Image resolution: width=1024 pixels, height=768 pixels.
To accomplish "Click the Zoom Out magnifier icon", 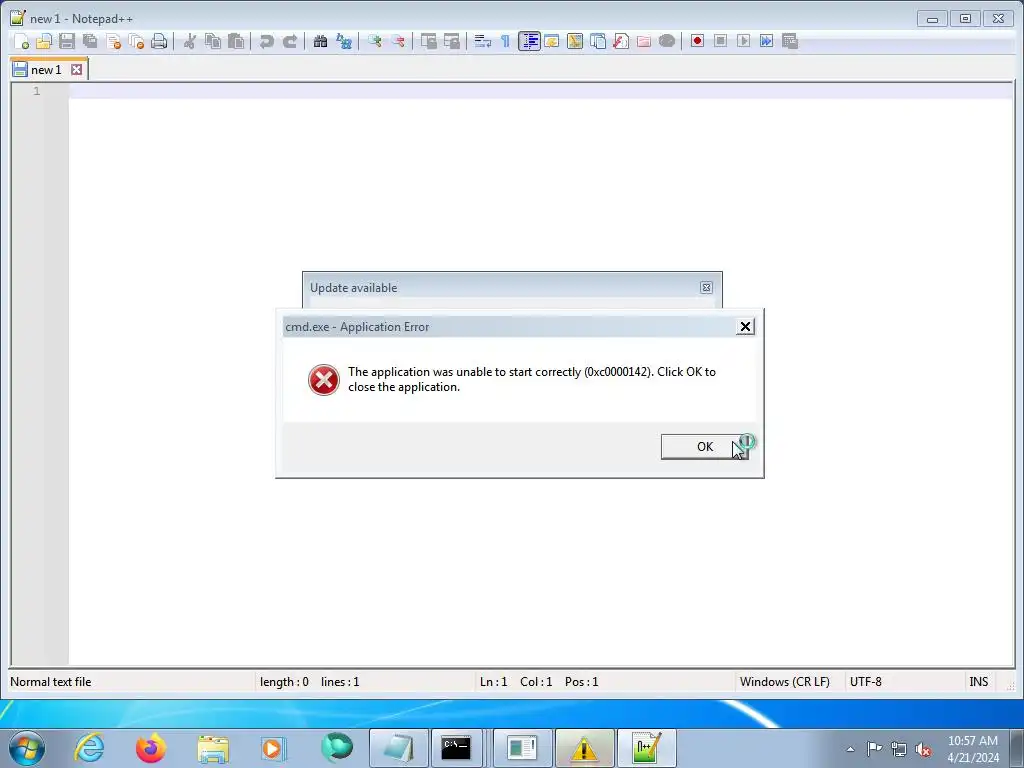I will pyautogui.click(x=397, y=41).
